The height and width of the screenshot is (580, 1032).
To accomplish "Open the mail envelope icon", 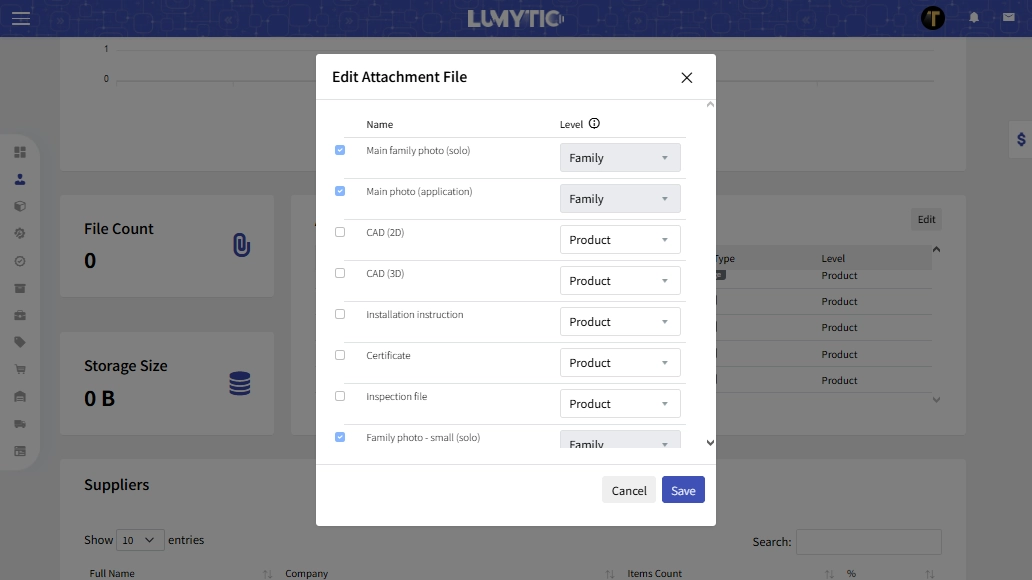I will coord(1008,18).
